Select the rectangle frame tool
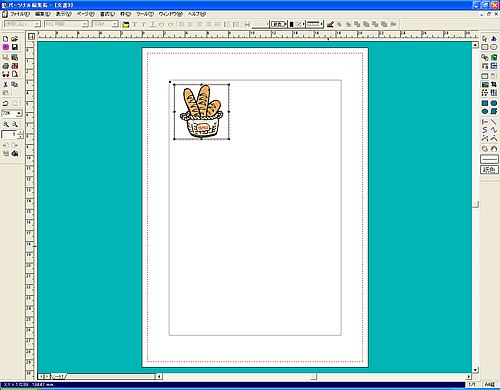This screenshot has height=390, width=500. pyautogui.click(x=485, y=47)
